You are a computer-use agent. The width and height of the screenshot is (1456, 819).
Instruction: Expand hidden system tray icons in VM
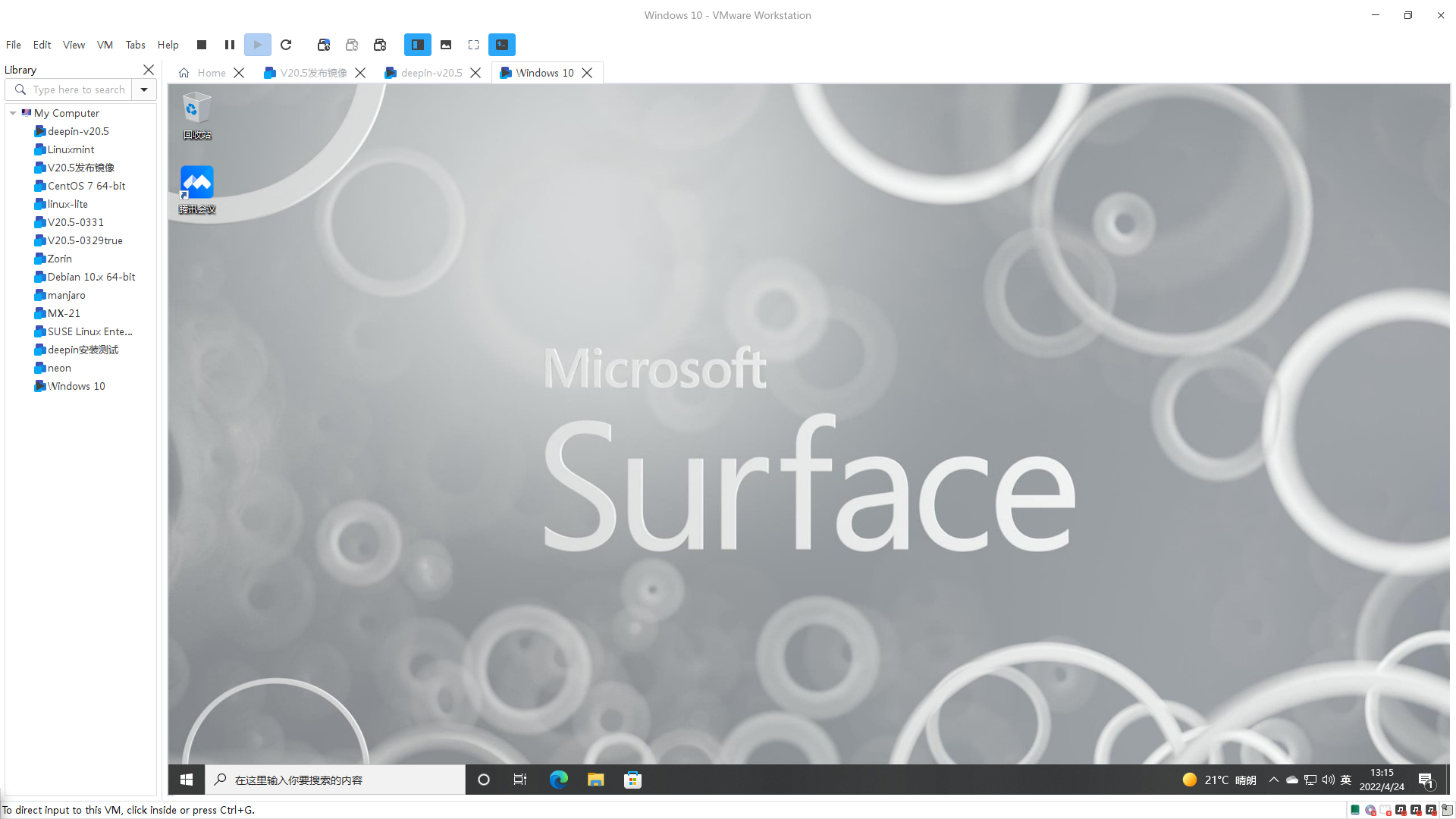pos(1274,780)
